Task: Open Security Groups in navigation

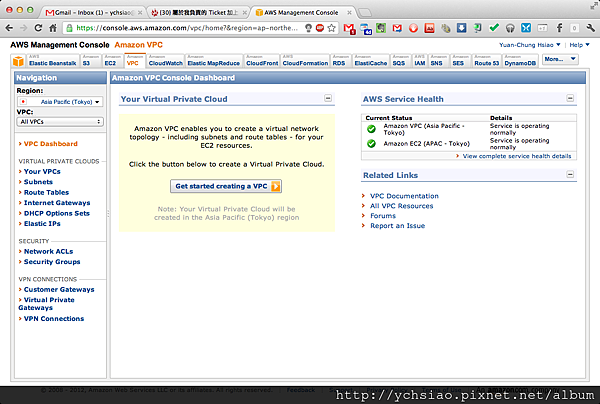Action: pos(52,262)
